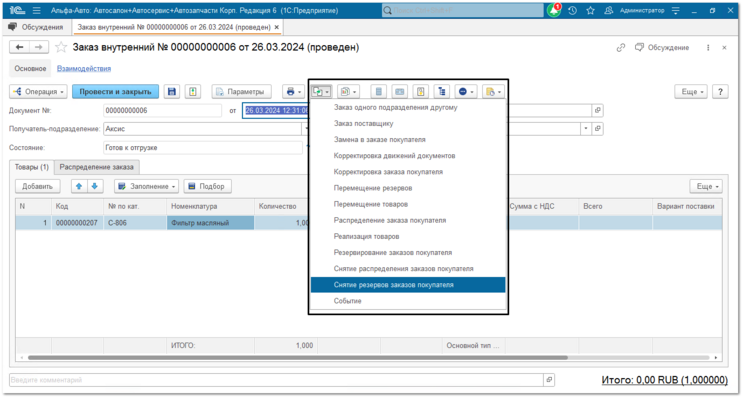The image size is (743, 398).
Task: Go forward with the right arrow
Action: [38, 47]
